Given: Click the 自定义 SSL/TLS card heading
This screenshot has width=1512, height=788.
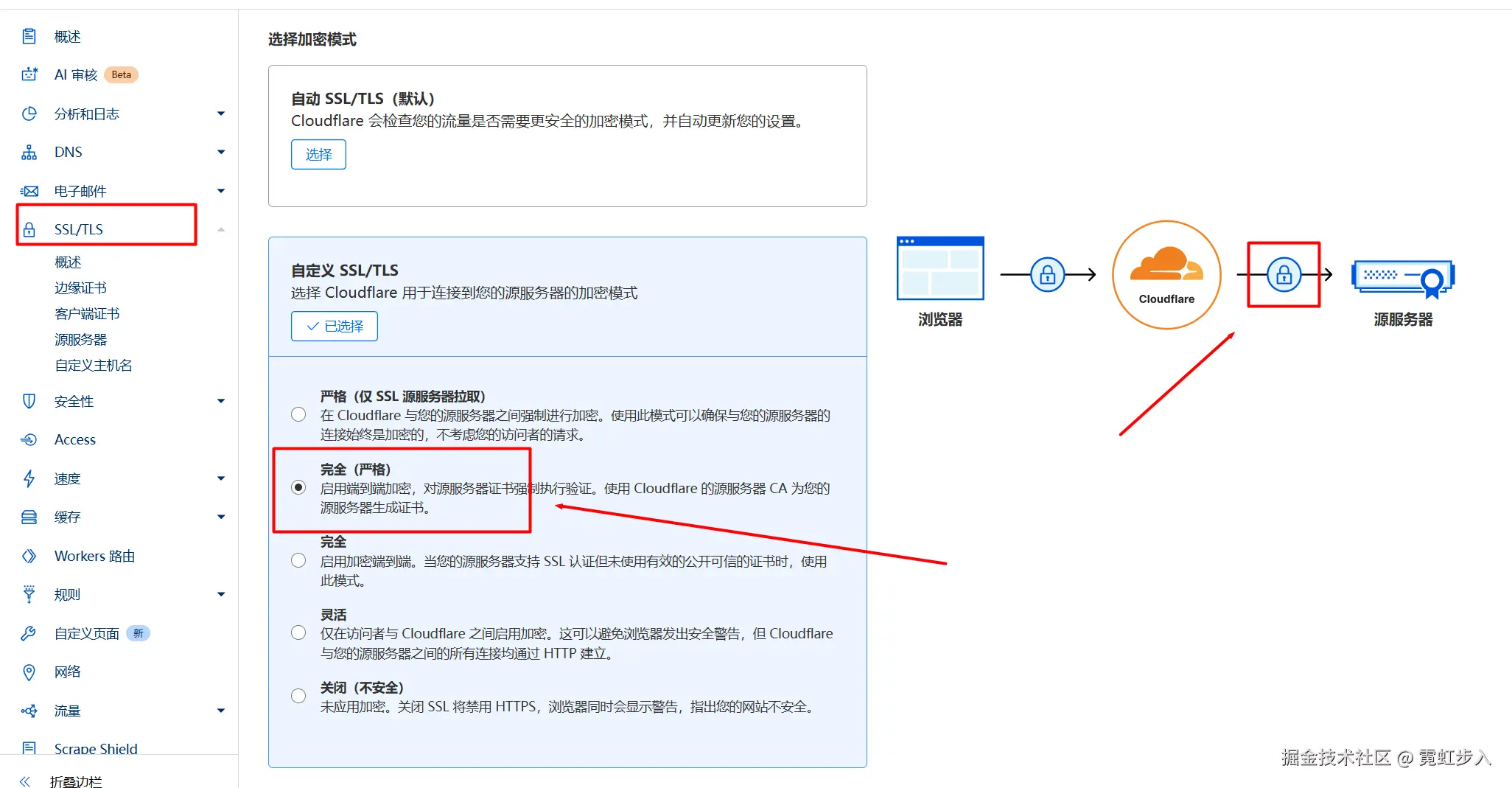Looking at the screenshot, I should 345,271.
